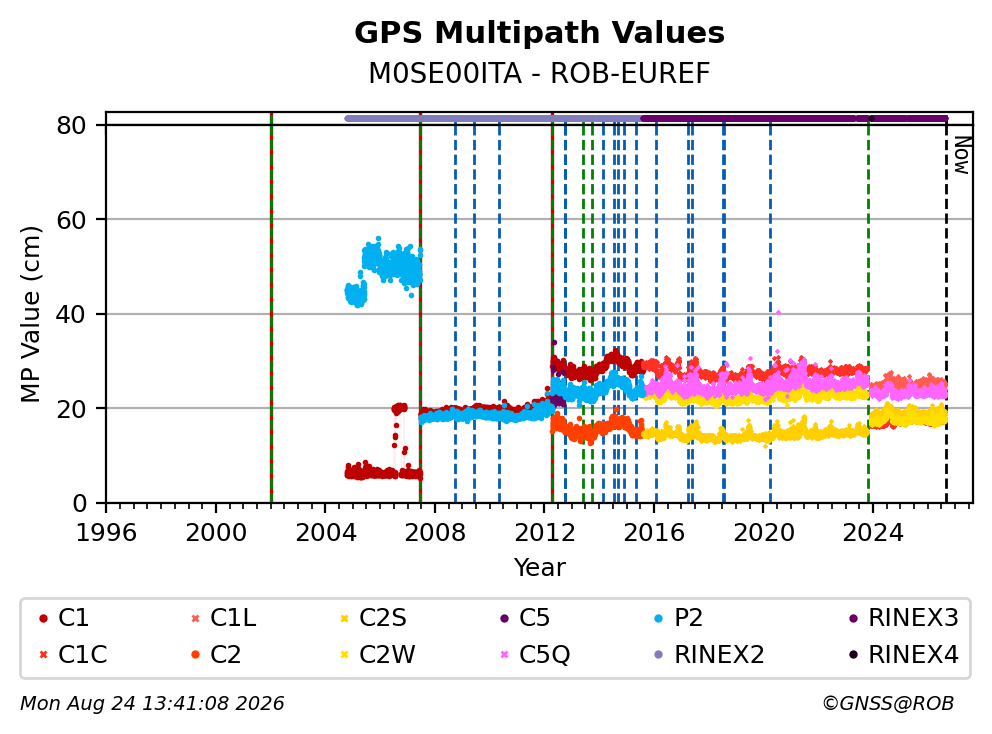The height and width of the screenshot is (734, 992).
Task: Click the RINEX2 legend entry
Action: pyautogui.click(x=709, y=655)
